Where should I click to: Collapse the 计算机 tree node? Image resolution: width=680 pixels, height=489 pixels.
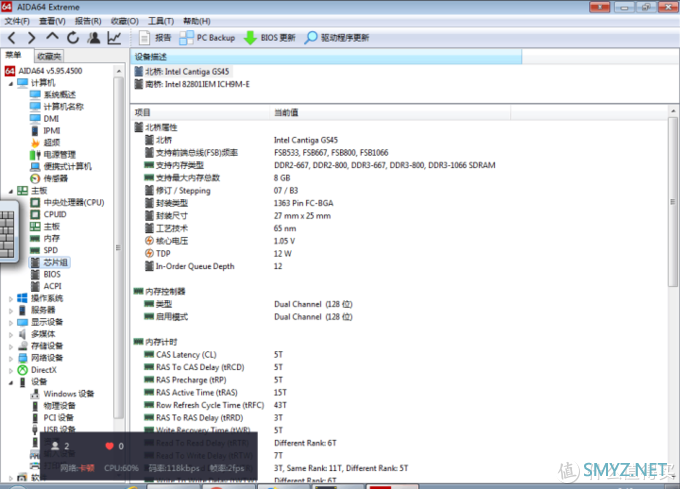[11, 83]
